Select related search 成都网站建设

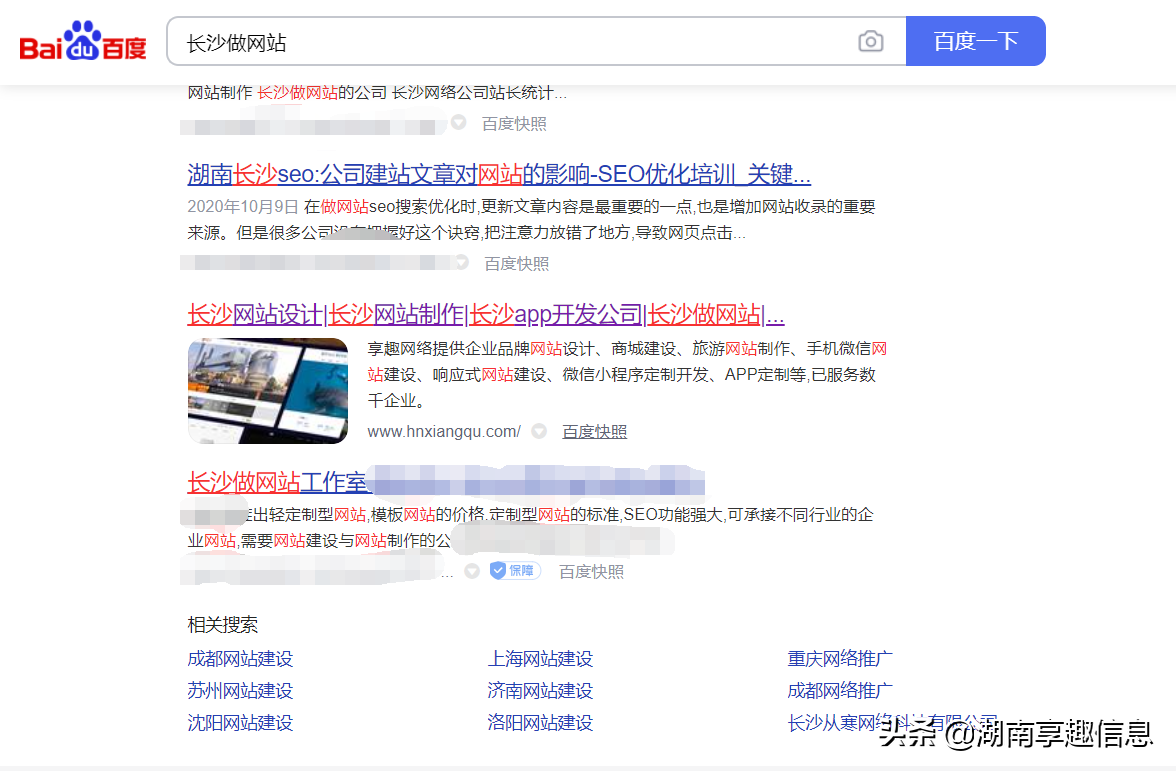pos(240,659)
